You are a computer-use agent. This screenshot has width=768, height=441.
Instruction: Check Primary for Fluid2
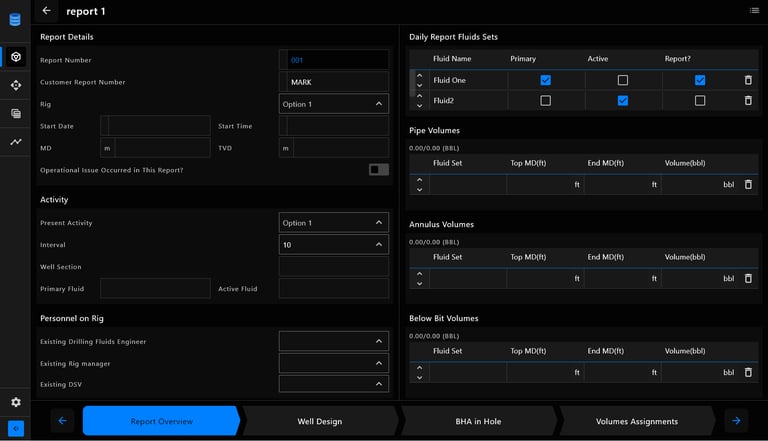pyautogui.click(x=545, y=100)
